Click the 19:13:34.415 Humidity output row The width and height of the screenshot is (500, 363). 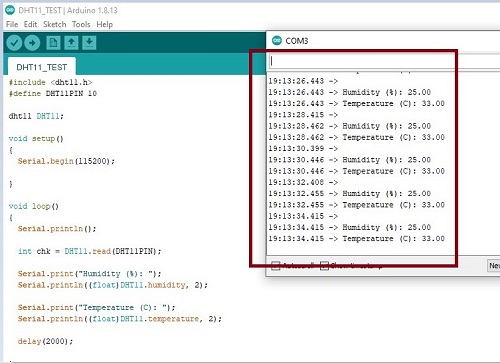[350, 228]
